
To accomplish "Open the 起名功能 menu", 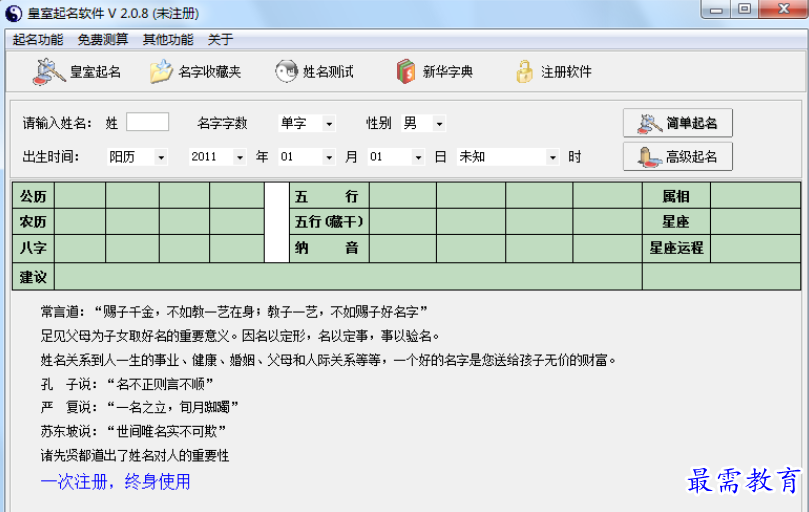I will tap(38, 40).
